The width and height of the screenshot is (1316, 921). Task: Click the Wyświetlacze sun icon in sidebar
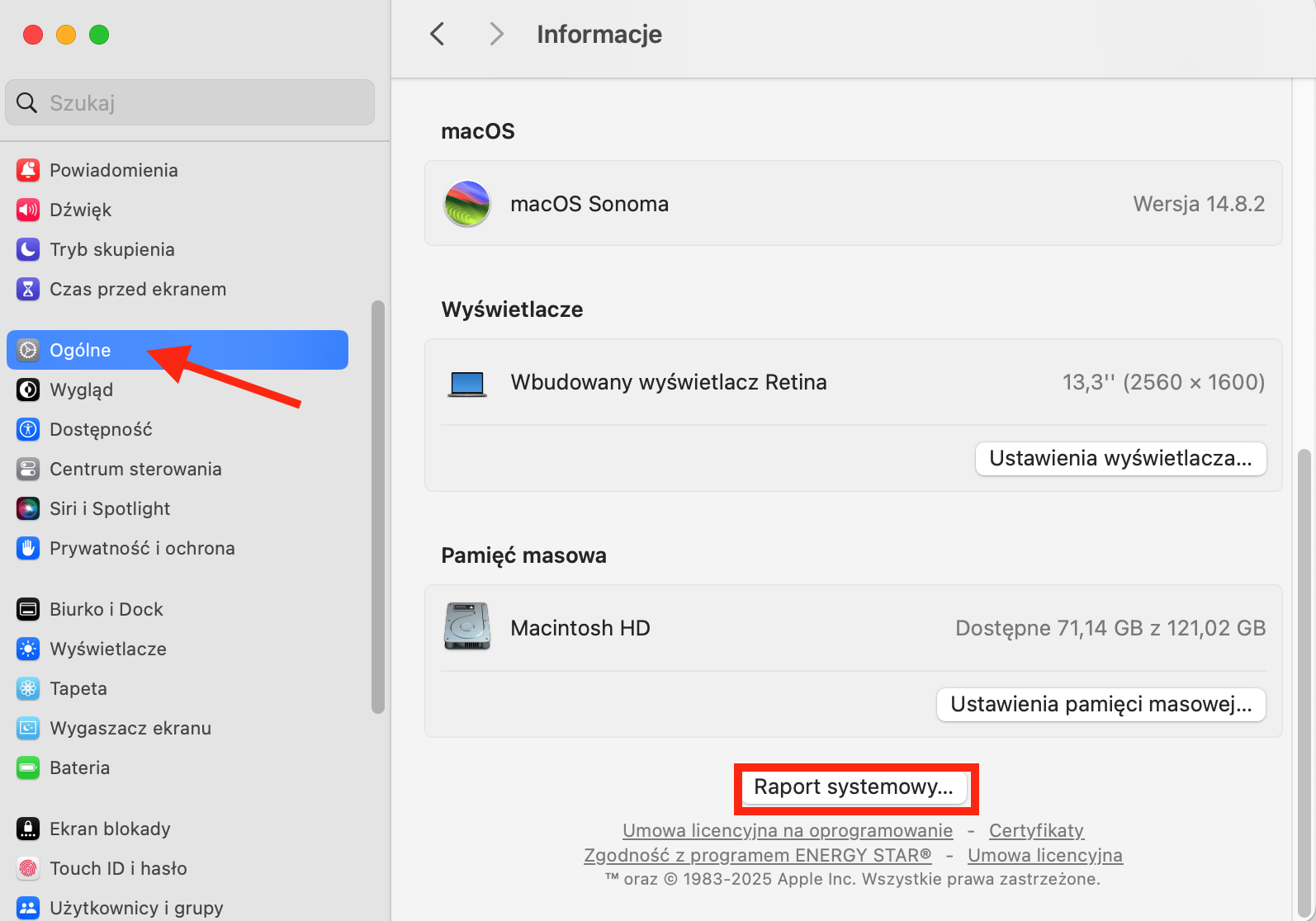tap(28, 649)
